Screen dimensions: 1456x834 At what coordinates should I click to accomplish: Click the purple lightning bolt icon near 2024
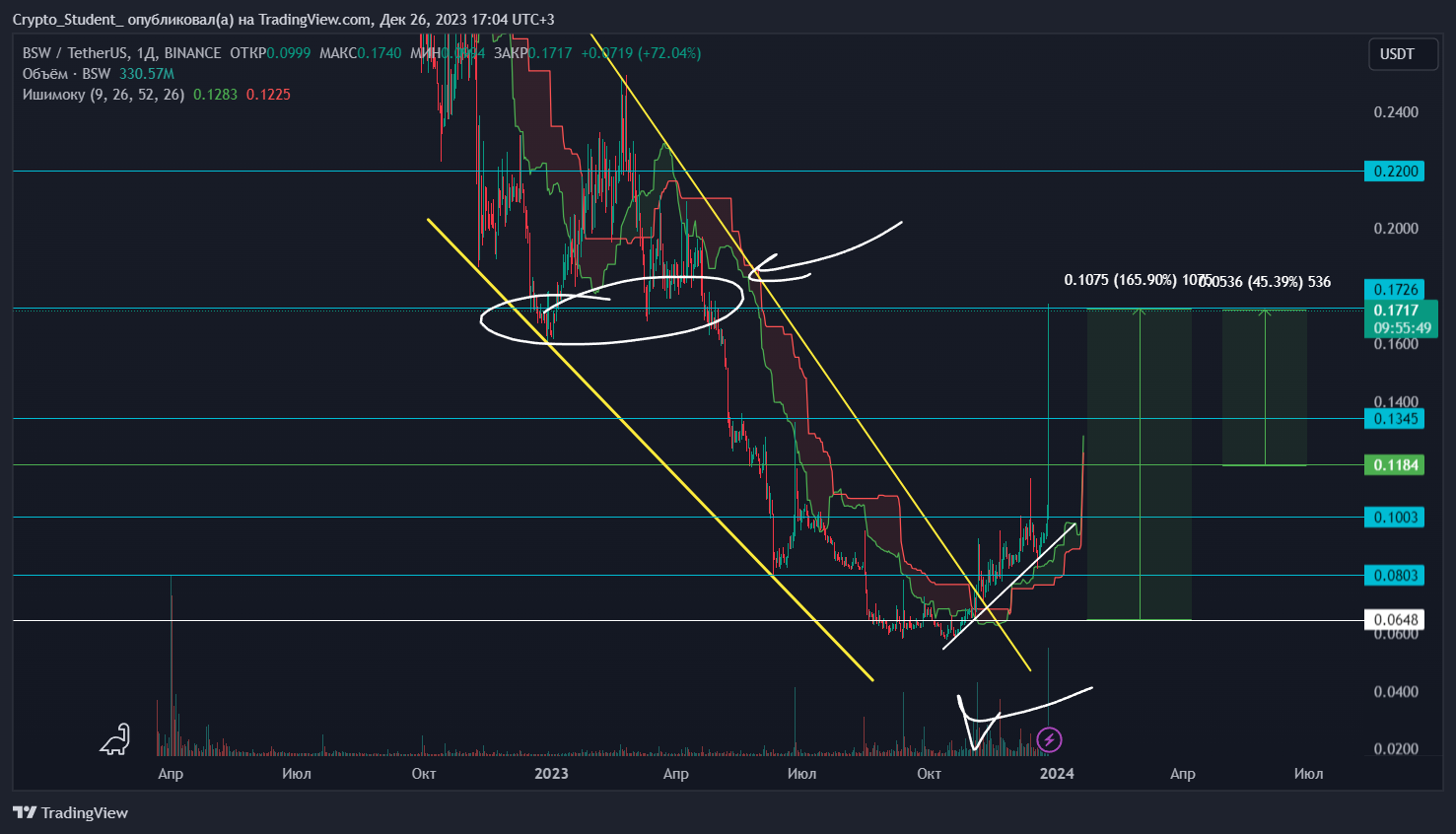point(1049,741)
